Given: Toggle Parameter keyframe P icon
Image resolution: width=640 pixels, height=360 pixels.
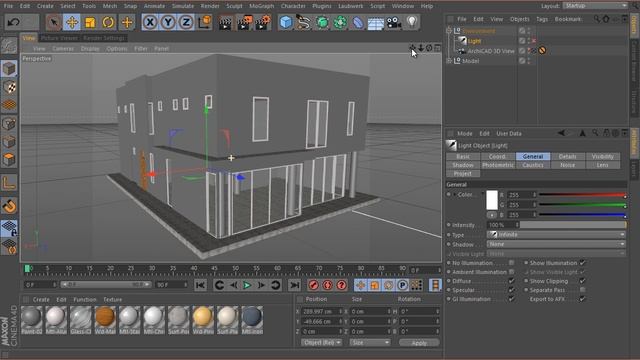Looking at the screenshot, I should pos(402,285).
